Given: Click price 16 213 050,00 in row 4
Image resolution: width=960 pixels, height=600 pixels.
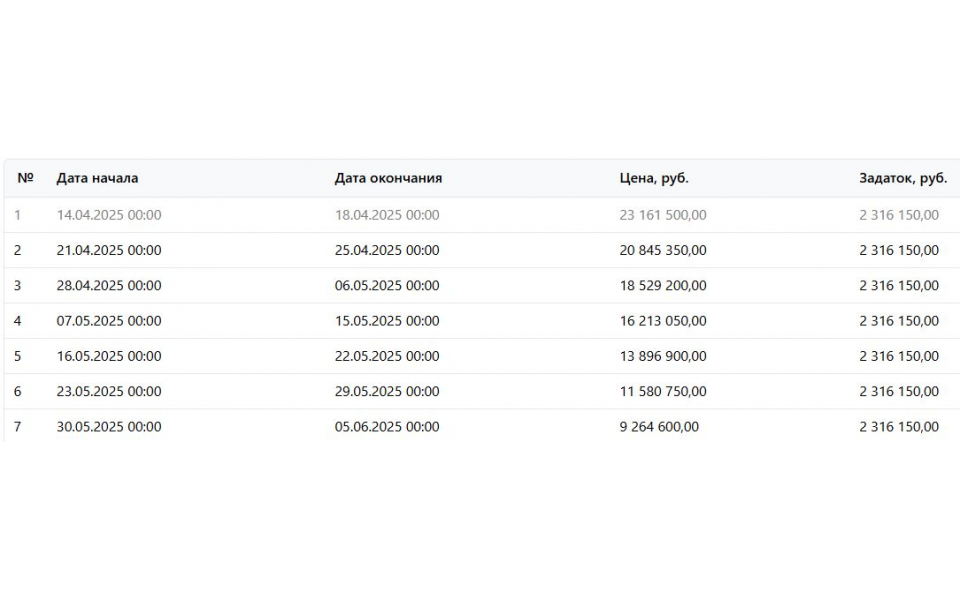Looking at the screenshot, I should click(x=663, y=321).
